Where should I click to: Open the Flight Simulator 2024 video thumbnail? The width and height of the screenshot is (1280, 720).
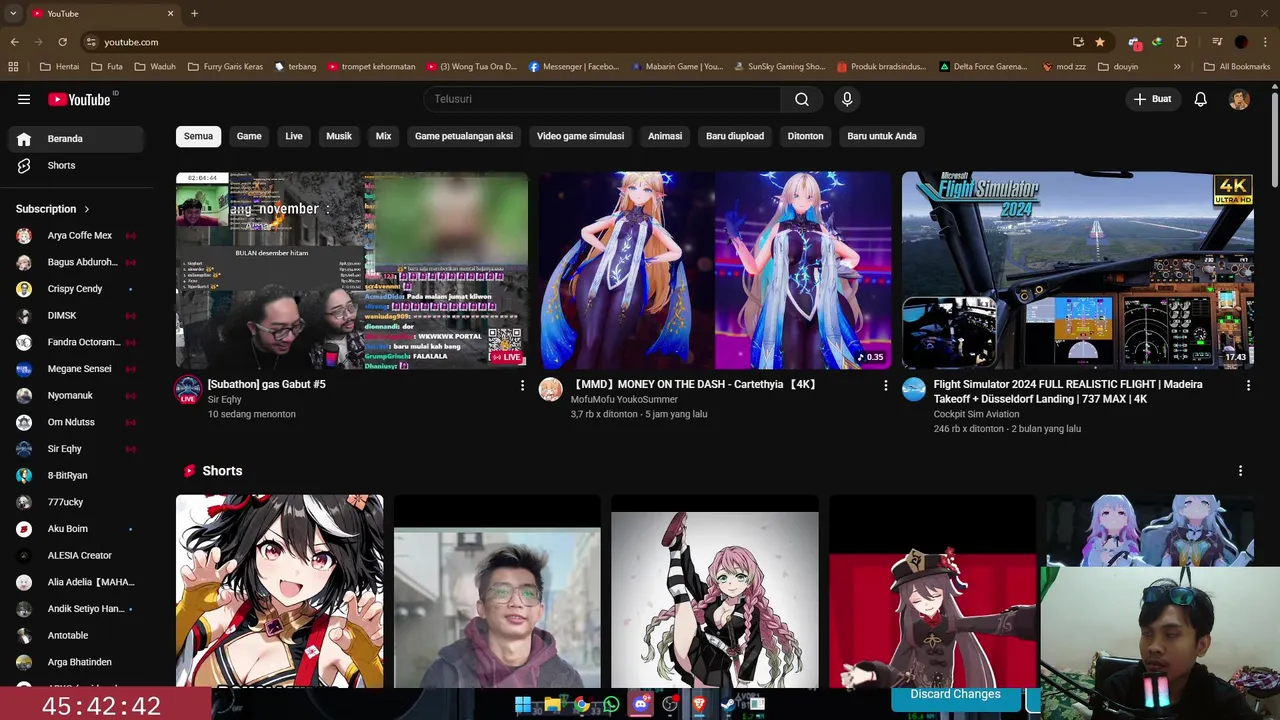(x=1078, y=270)
